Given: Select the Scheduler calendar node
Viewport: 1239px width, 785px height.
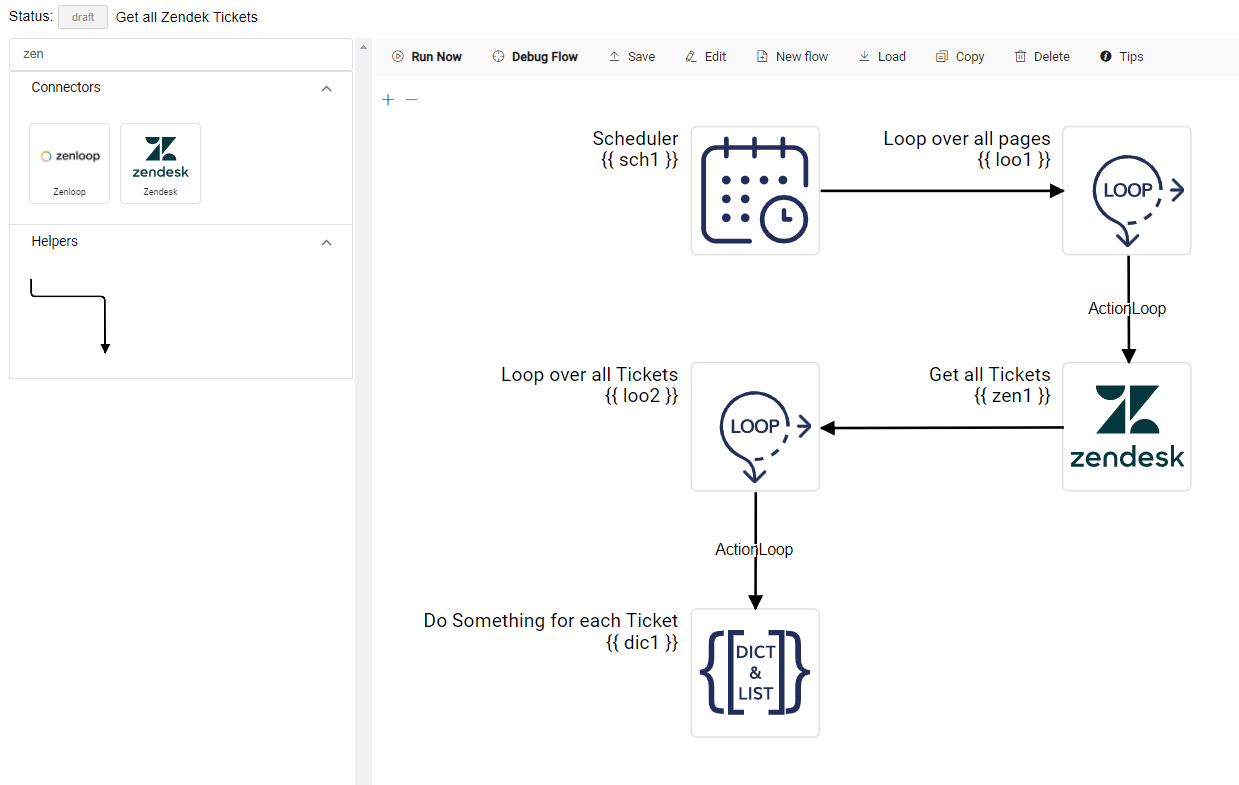Looking at the screenshot, I should 755,190.
